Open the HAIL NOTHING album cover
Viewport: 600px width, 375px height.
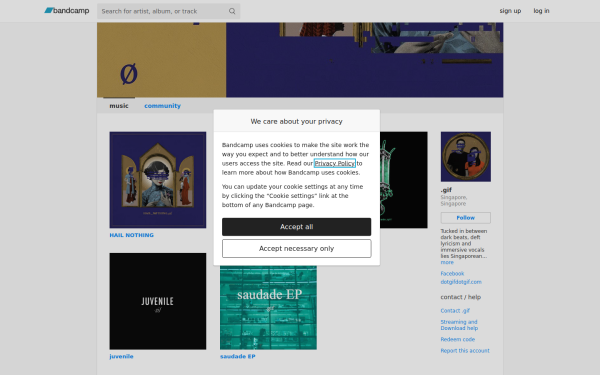(x=158, y=180)
